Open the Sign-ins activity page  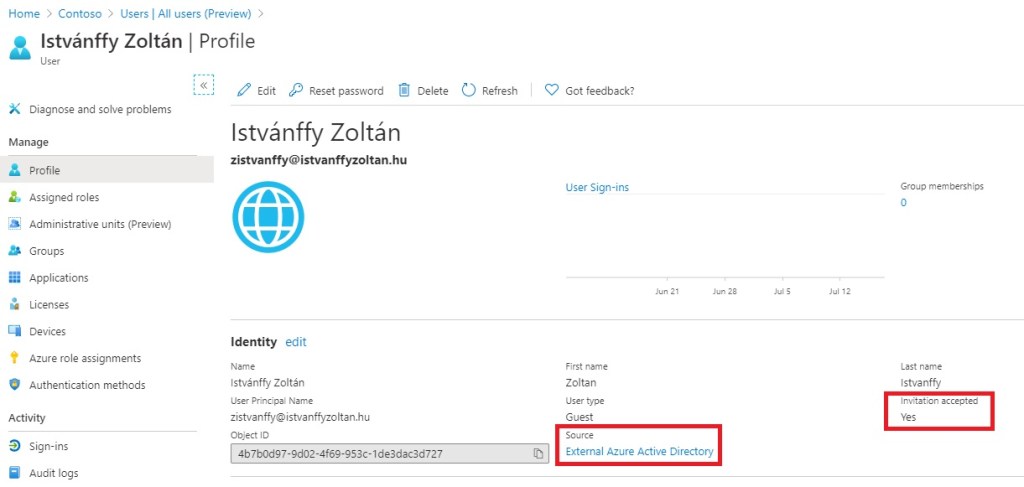(x=49, y=446)
